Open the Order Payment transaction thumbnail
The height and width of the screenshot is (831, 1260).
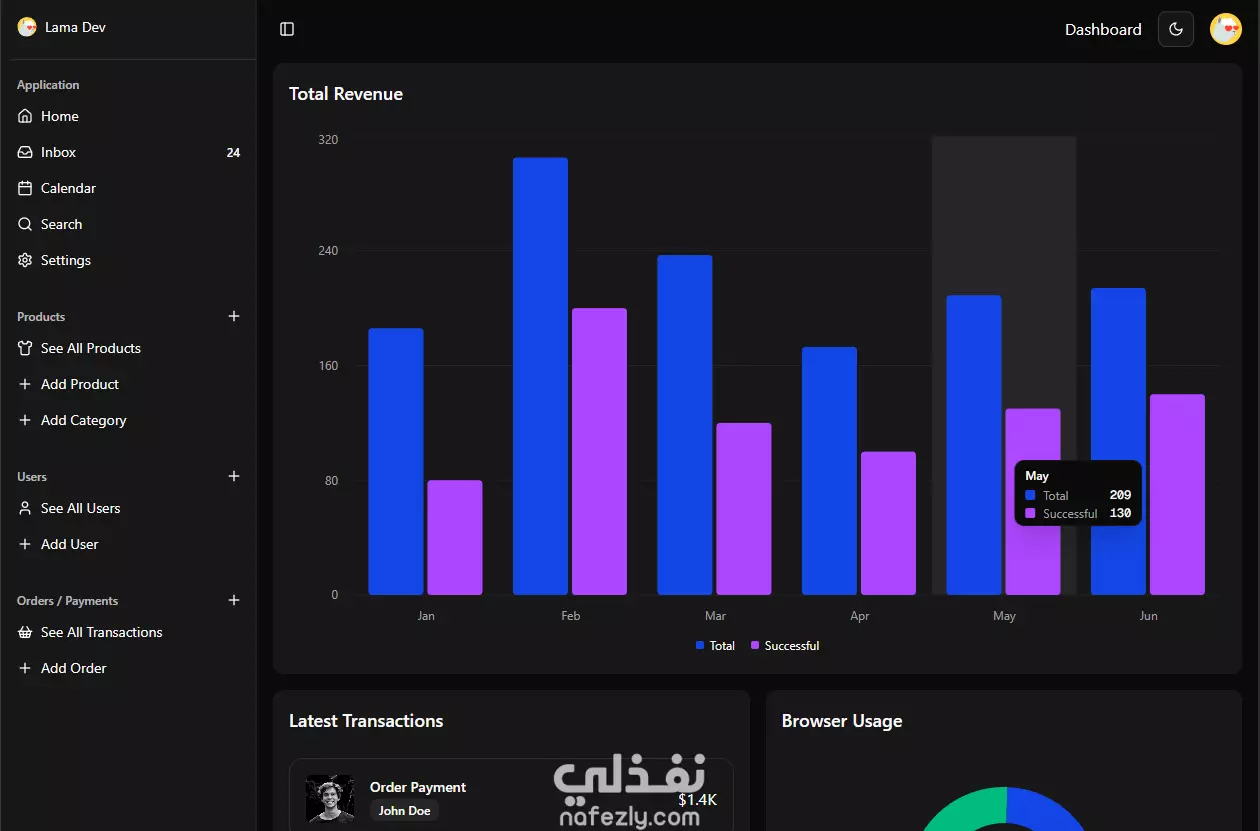[330, 799]
